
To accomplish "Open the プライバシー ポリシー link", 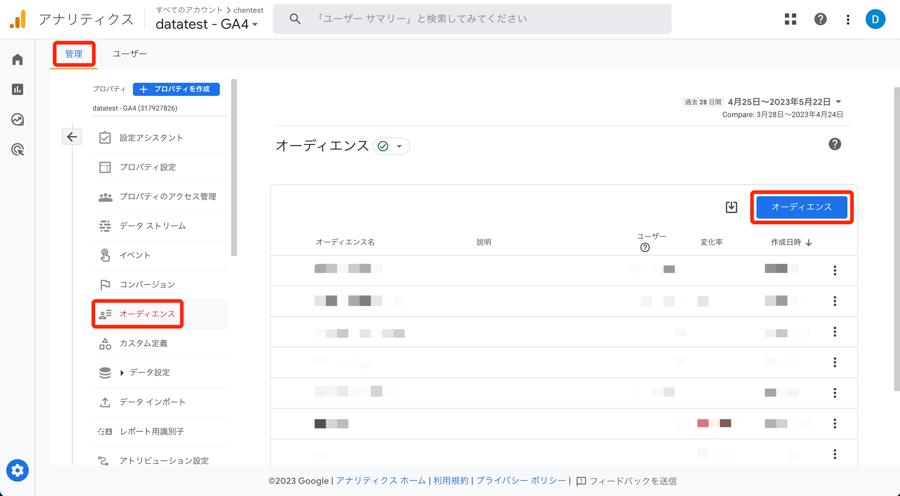I will [x=521, y=481].
